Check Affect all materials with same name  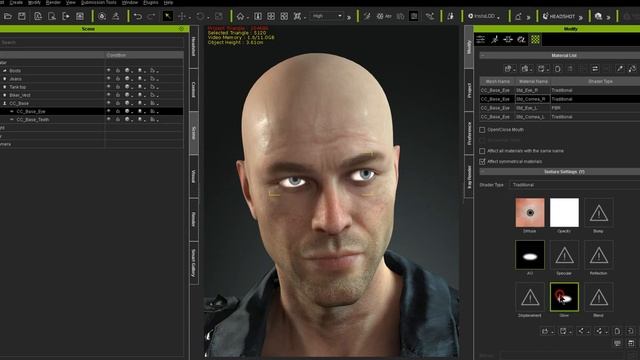(482, 151)
